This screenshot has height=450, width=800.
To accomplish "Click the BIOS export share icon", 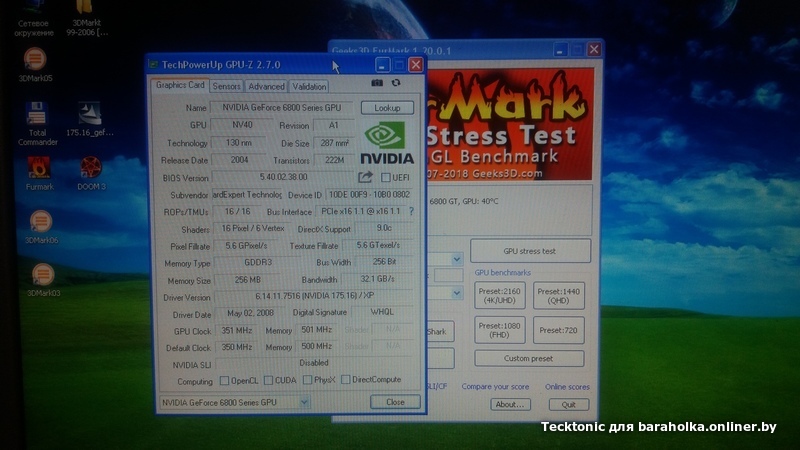I will click(x=365, y=177).
